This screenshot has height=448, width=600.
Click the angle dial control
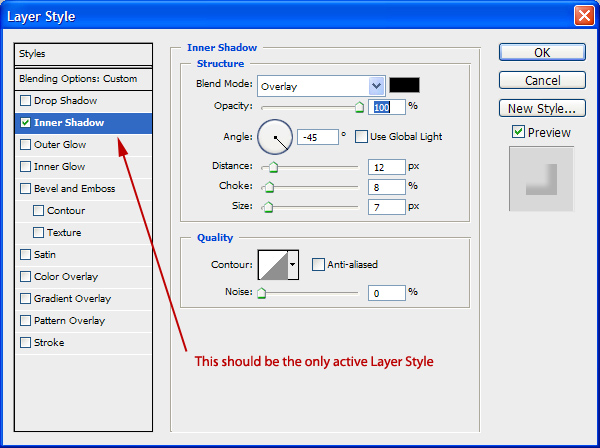coord(275,136)
